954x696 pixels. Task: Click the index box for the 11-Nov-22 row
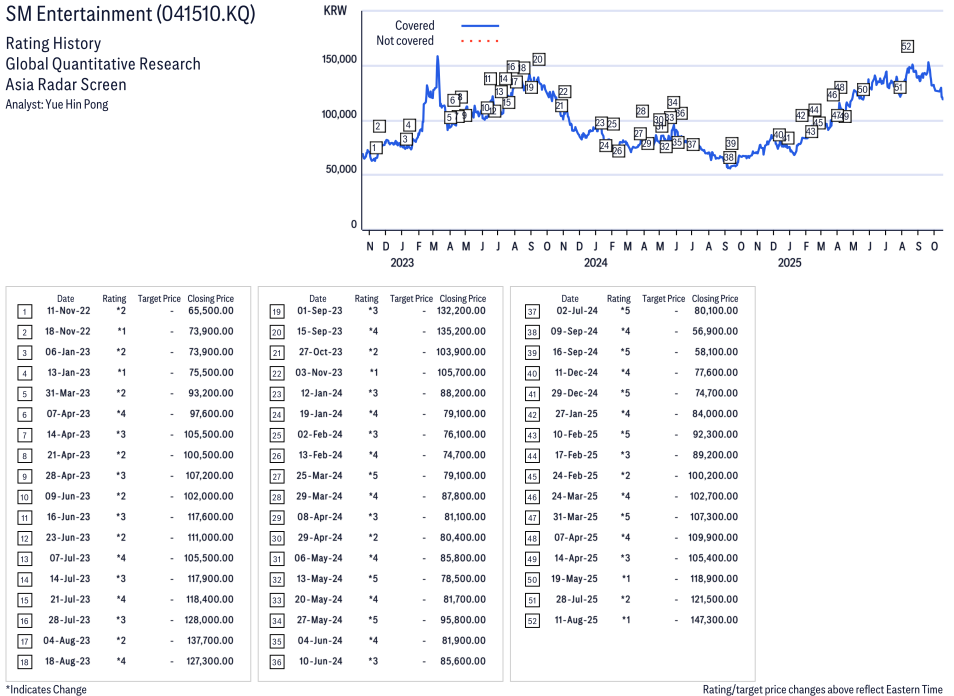pos(24,311)
